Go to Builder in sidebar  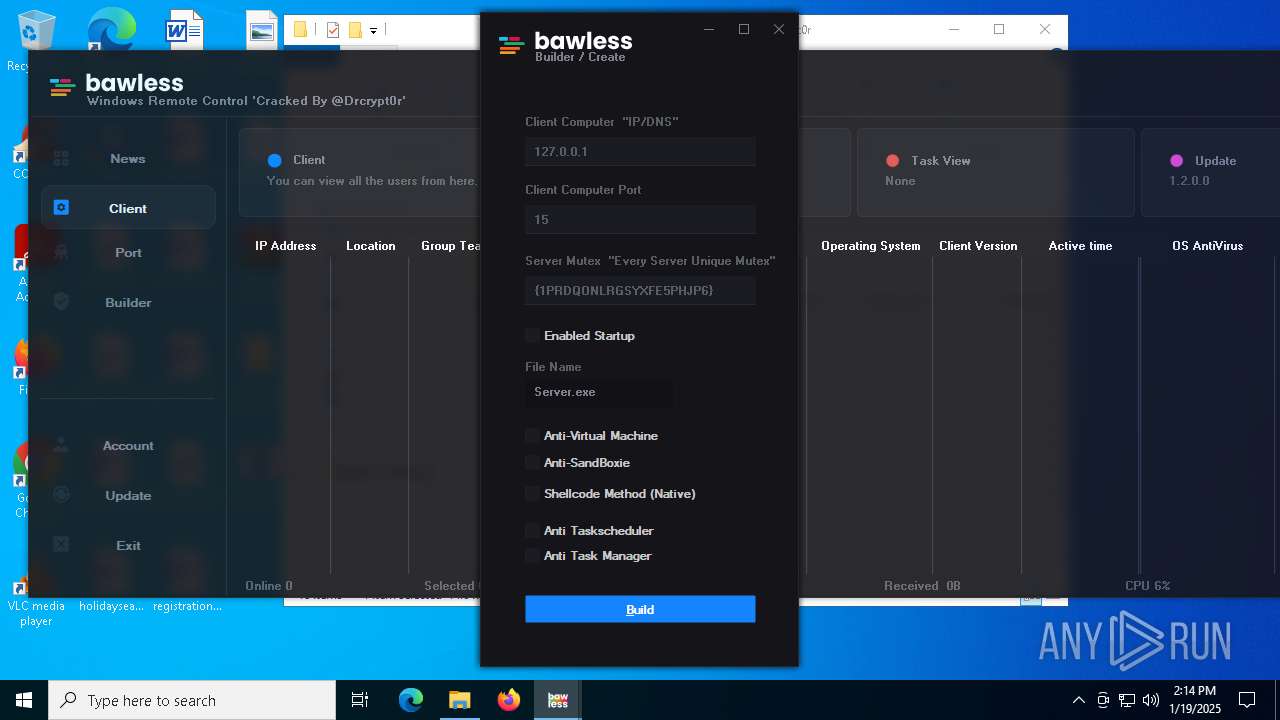[x=128, y=302]
